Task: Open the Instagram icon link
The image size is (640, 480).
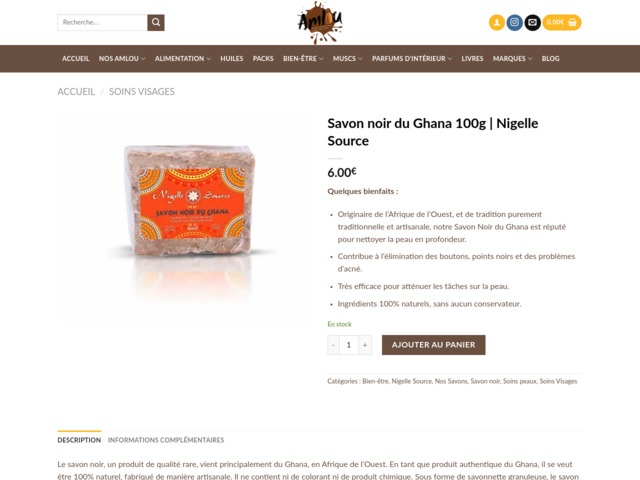Action: 515,22
